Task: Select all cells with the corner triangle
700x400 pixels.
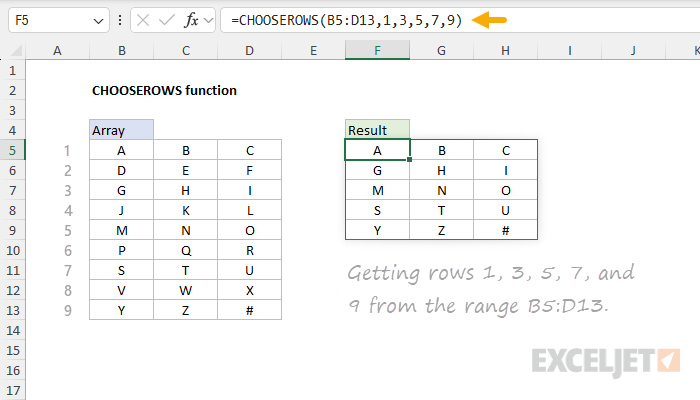Action: [x=16, y=50]
